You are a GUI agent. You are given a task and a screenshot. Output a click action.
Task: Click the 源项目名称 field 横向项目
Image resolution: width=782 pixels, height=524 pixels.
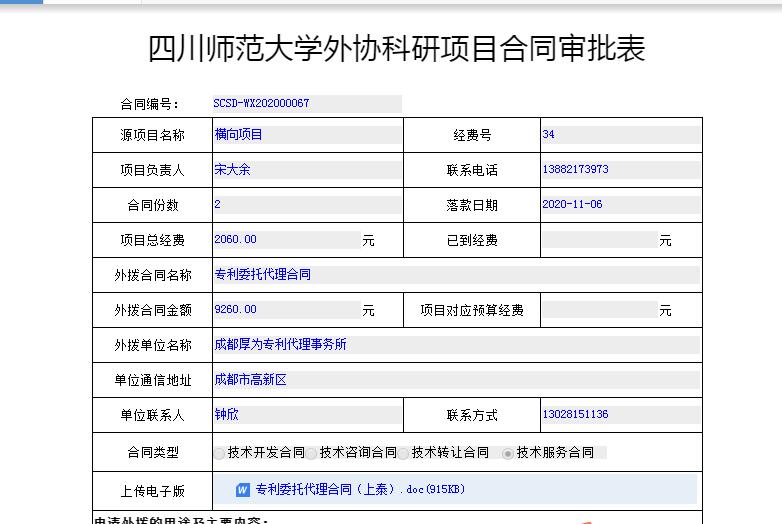pos(307,135)
